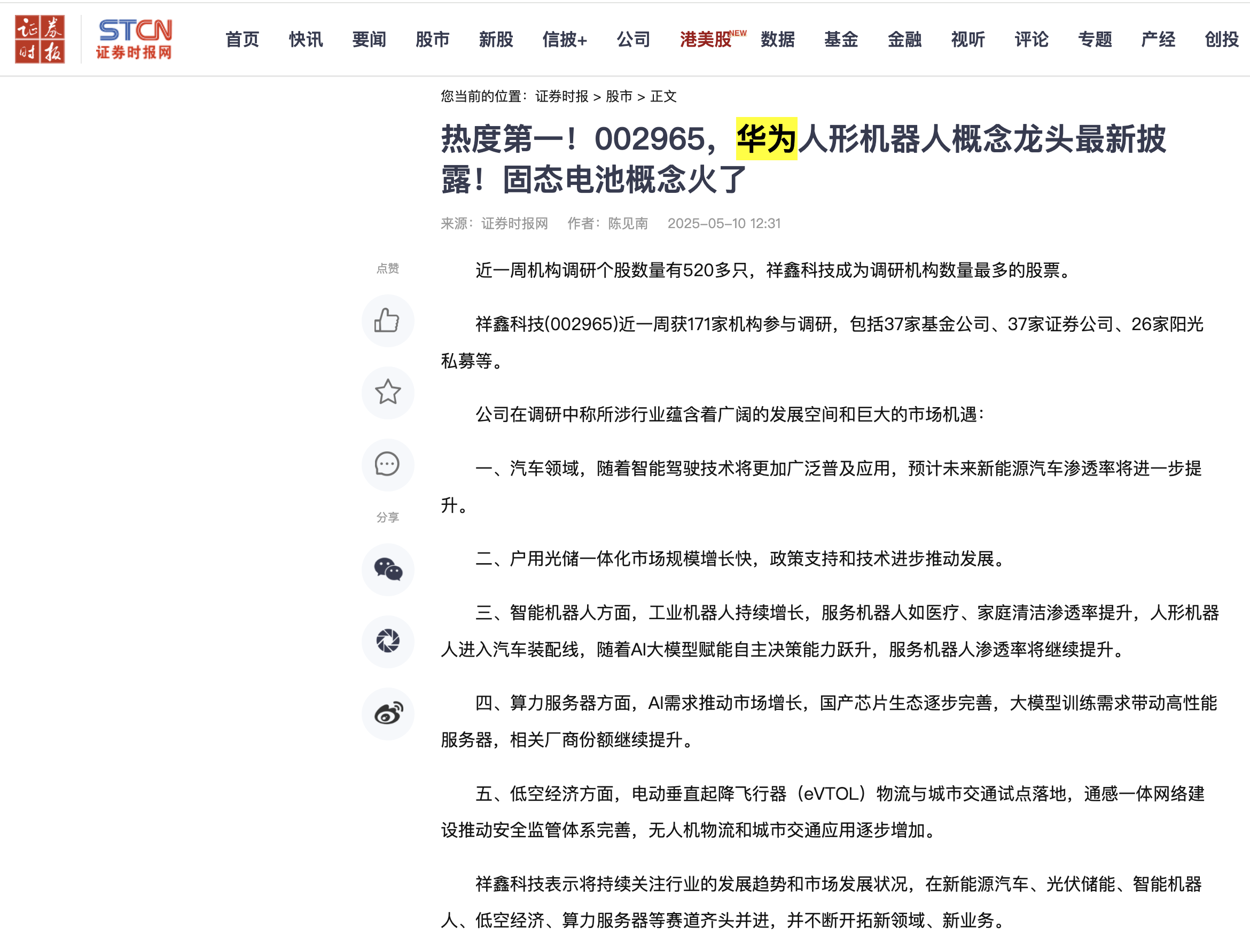The image size is (1250, 952).
Task: Open comments via speech bubble icon
Action: (x=388, y=464)
